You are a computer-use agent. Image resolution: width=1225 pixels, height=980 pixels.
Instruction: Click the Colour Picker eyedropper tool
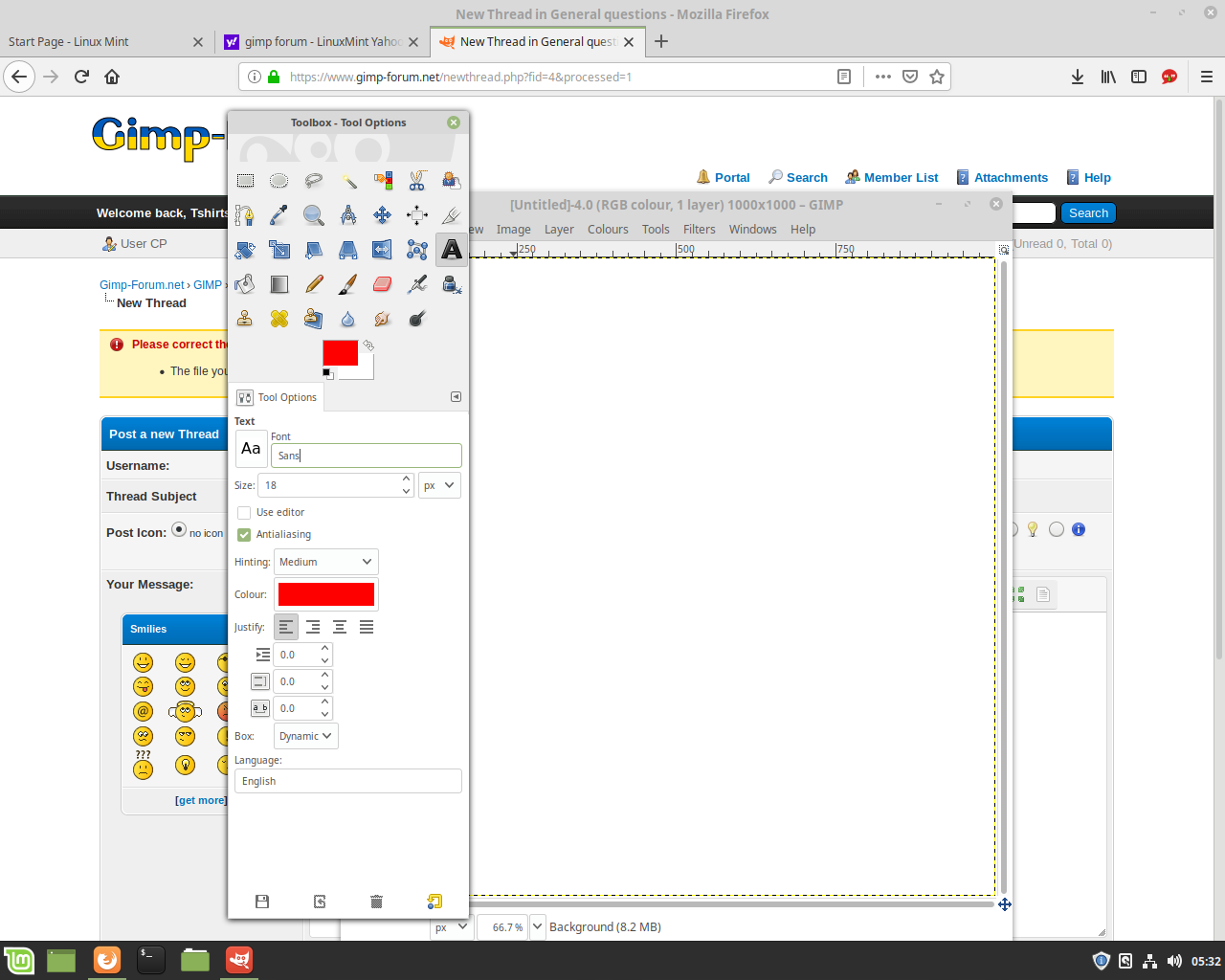[x=278, y=215]
